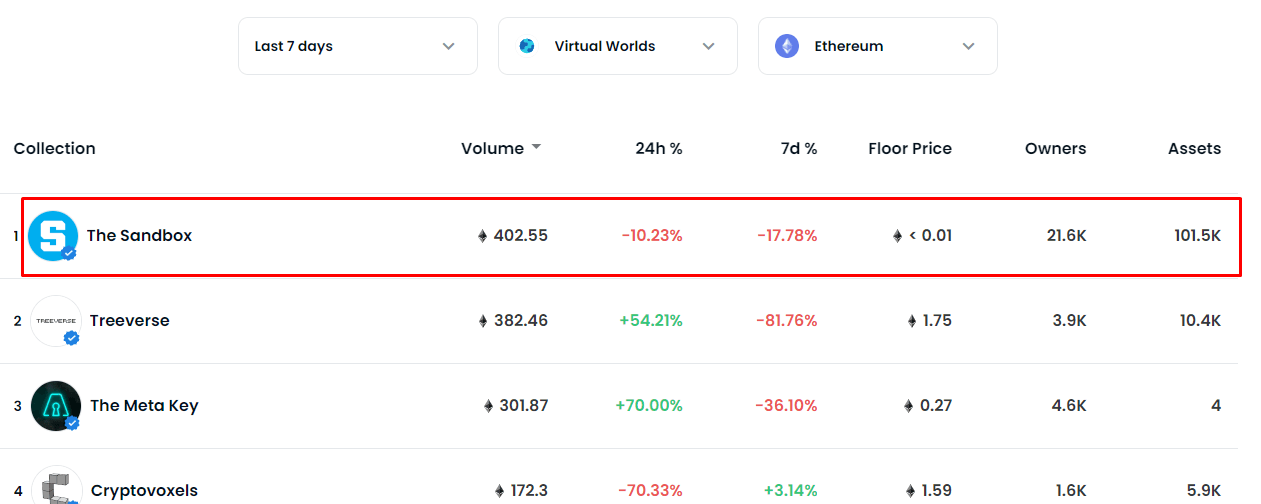Click The Meta Key assets count 4
The height and width of the screenshot is (504, 1261).
click(1216, 406)
